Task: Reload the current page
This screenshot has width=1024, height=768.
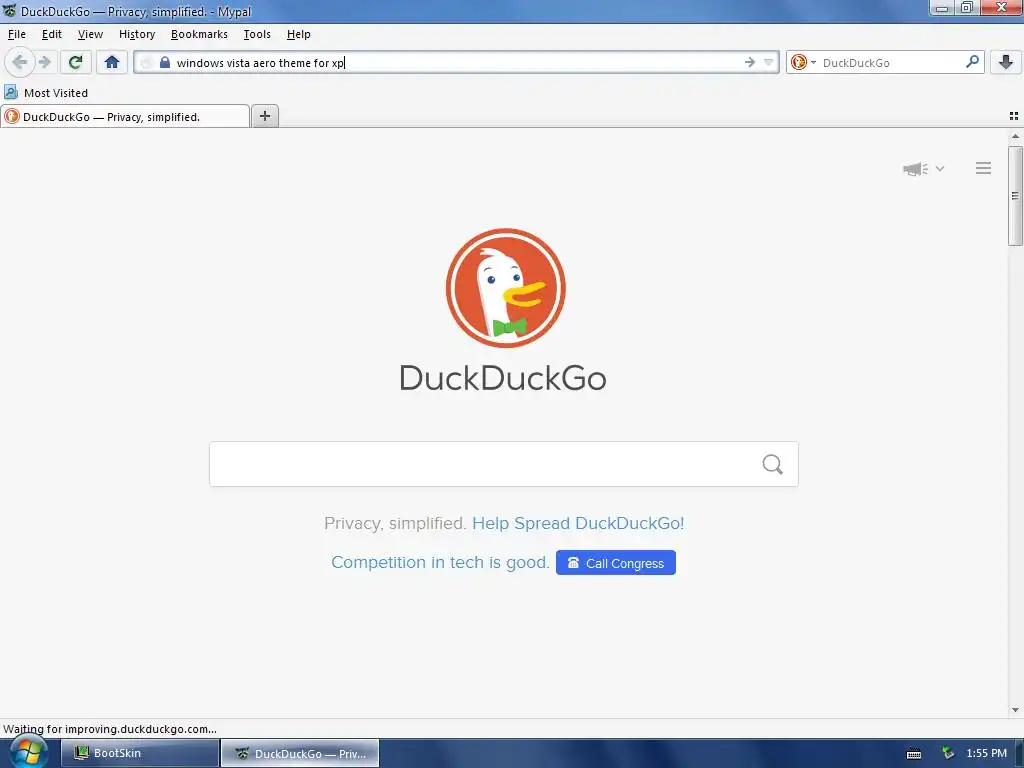Action: [x=76, y=62]
